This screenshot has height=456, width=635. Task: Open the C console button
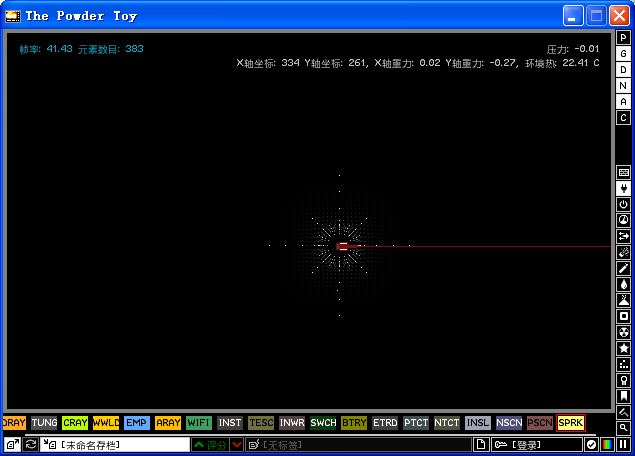[624, 117]
